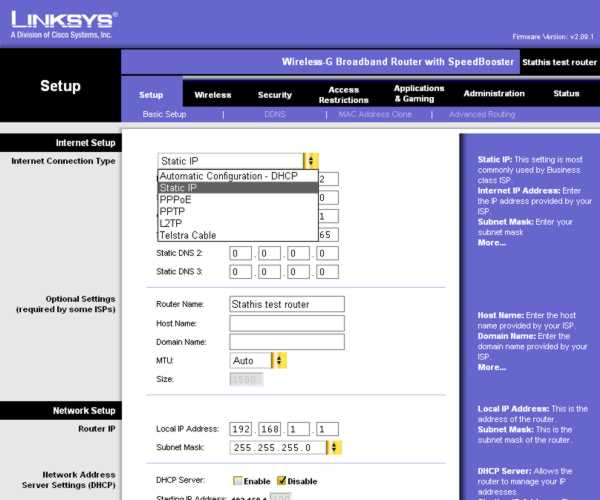
Task: Click the disabled MTU Size field
Action: click(246, 379)
